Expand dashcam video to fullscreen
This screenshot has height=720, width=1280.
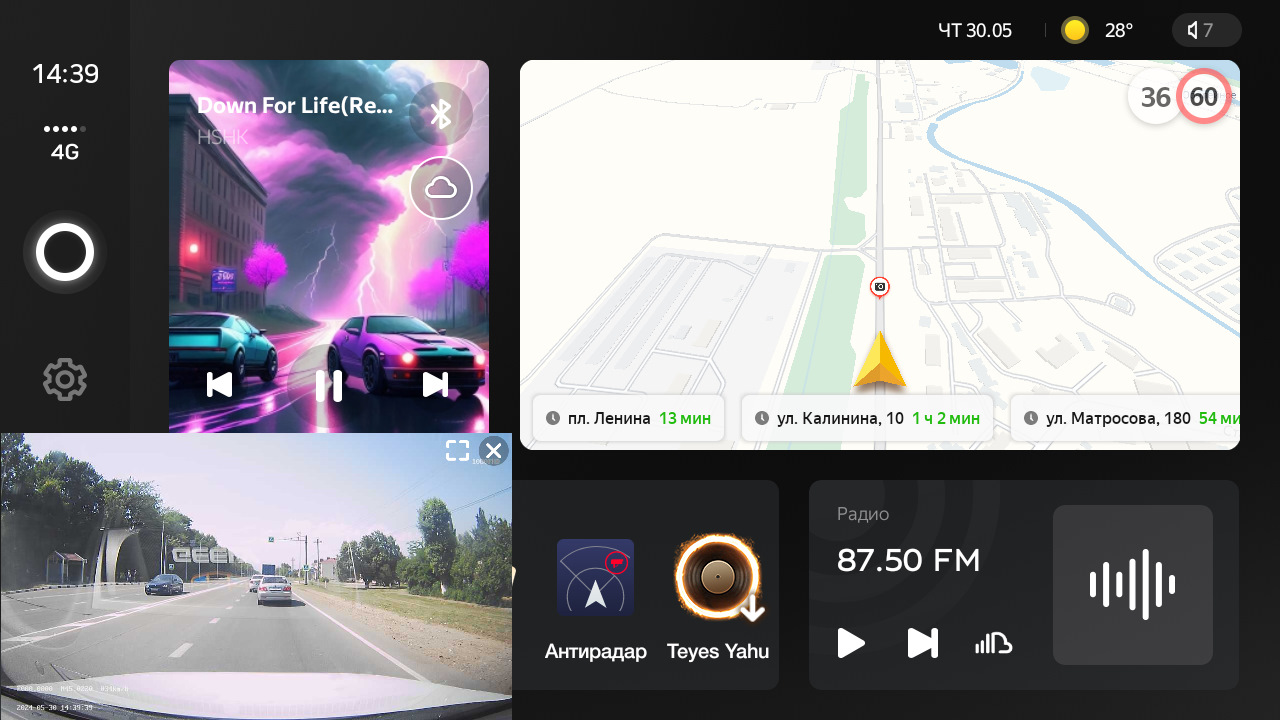click(x=457, y=450)
